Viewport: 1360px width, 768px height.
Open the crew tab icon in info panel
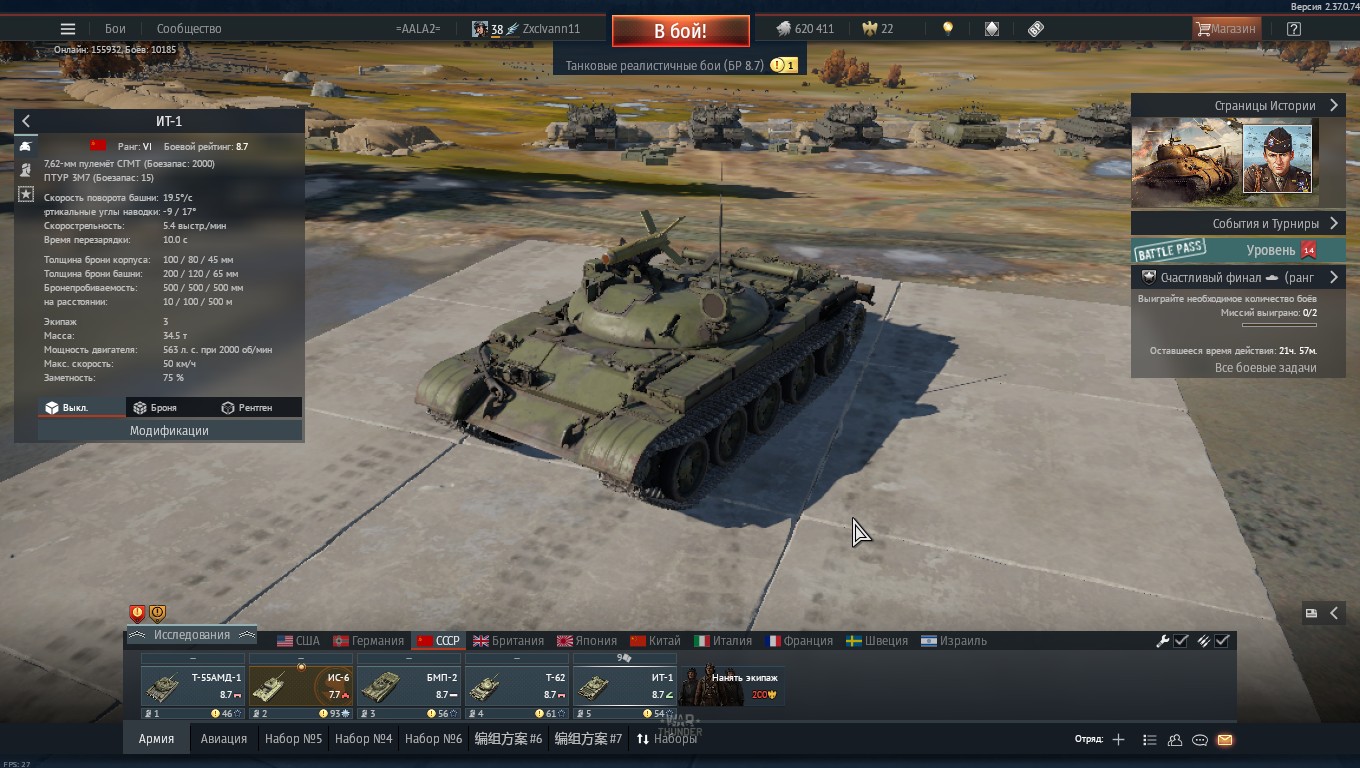[x=26, y=170]
